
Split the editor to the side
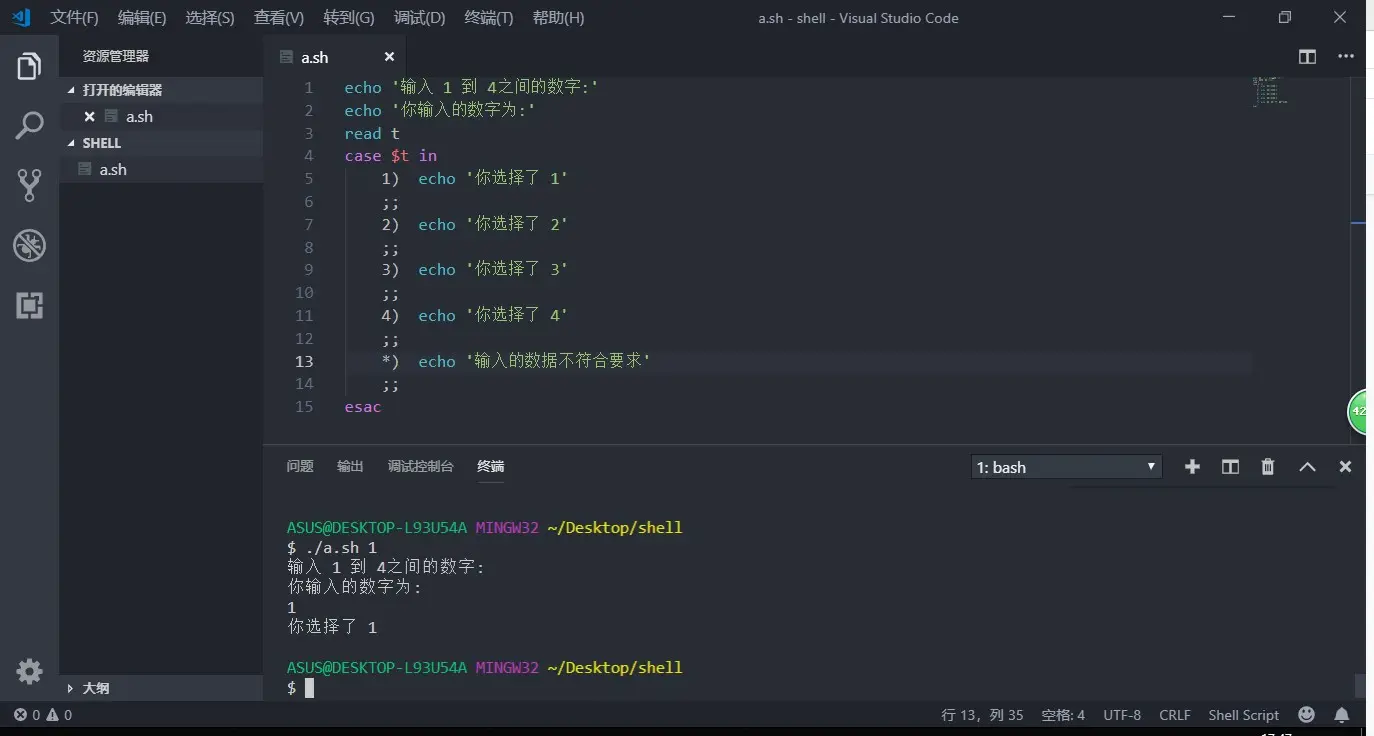(1307, 57)
